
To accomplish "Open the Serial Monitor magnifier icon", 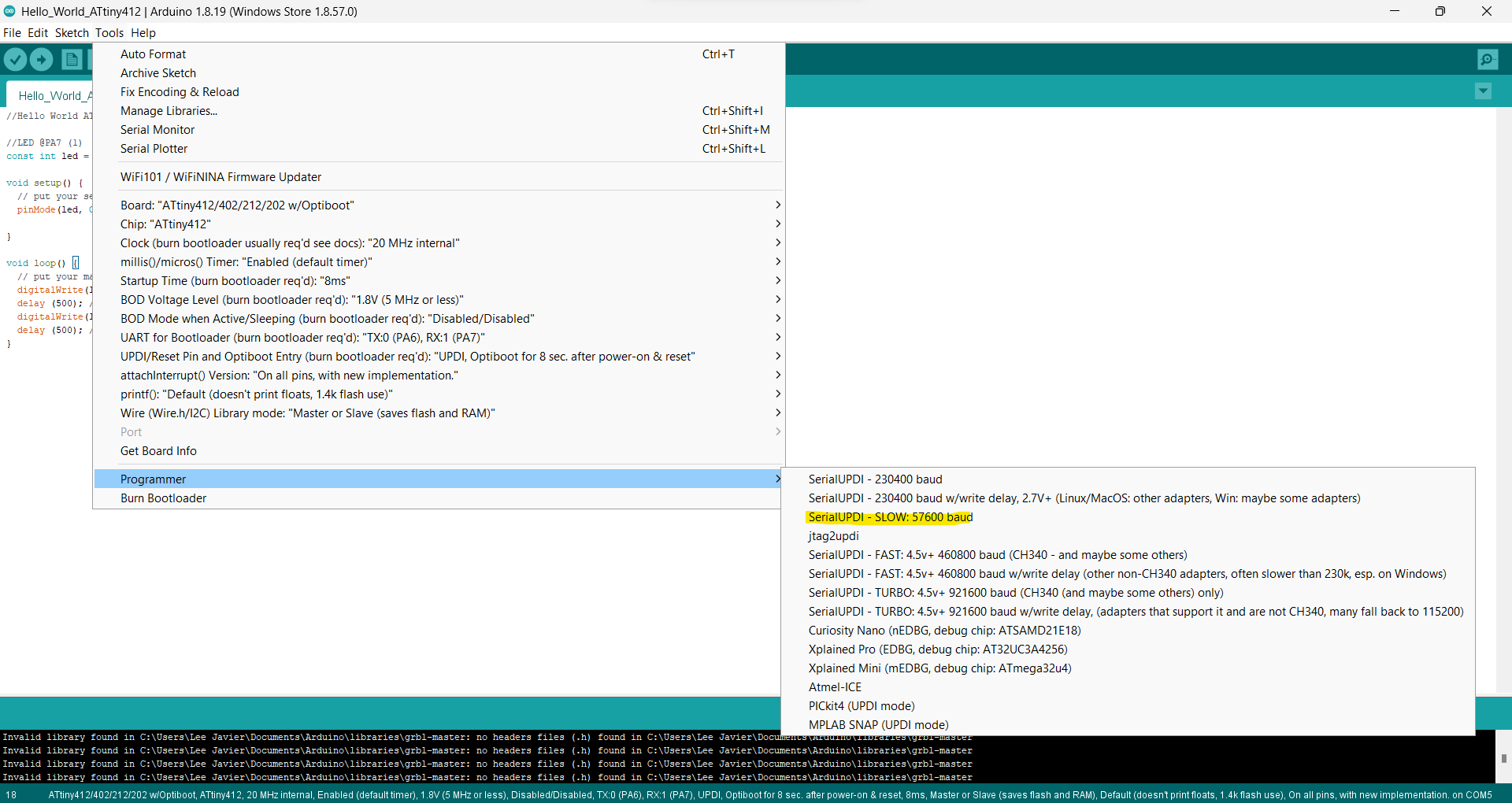I will (x=1488, y=59).
